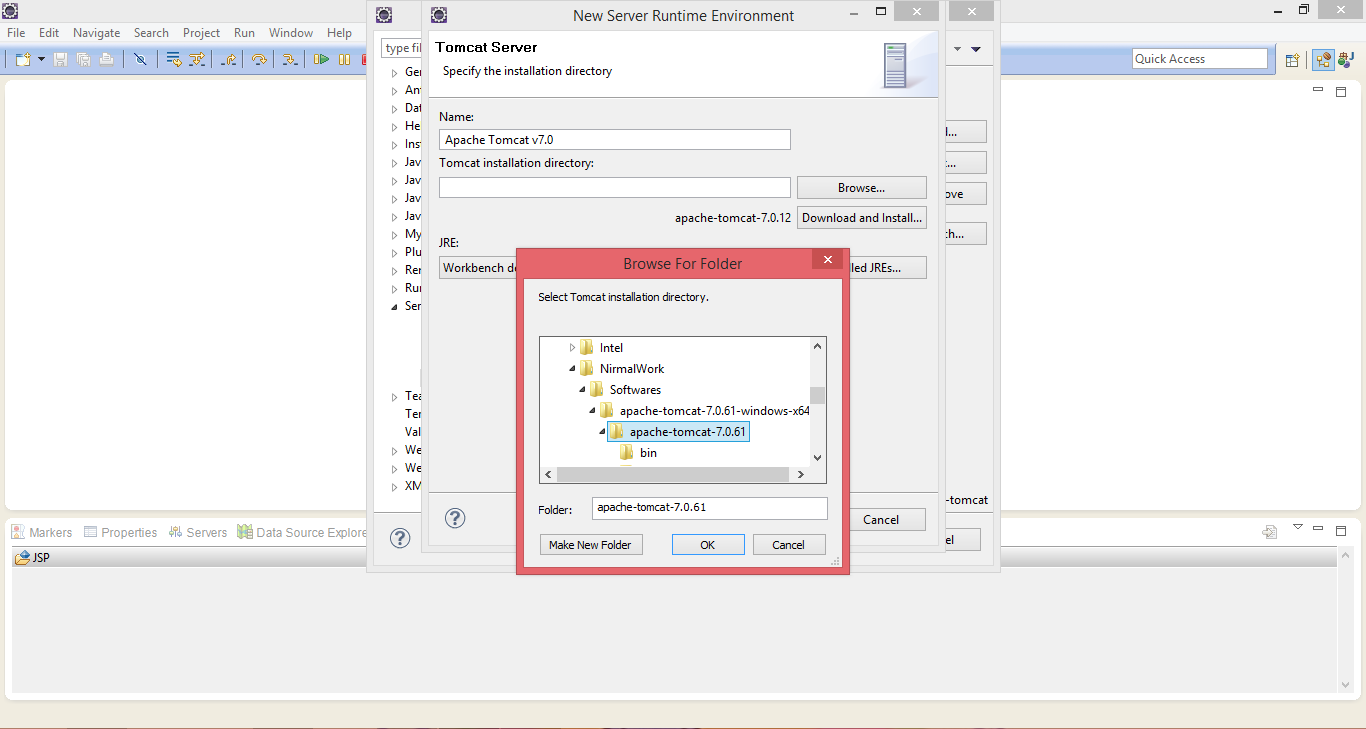Focus the Quick Access search field

1199,59
